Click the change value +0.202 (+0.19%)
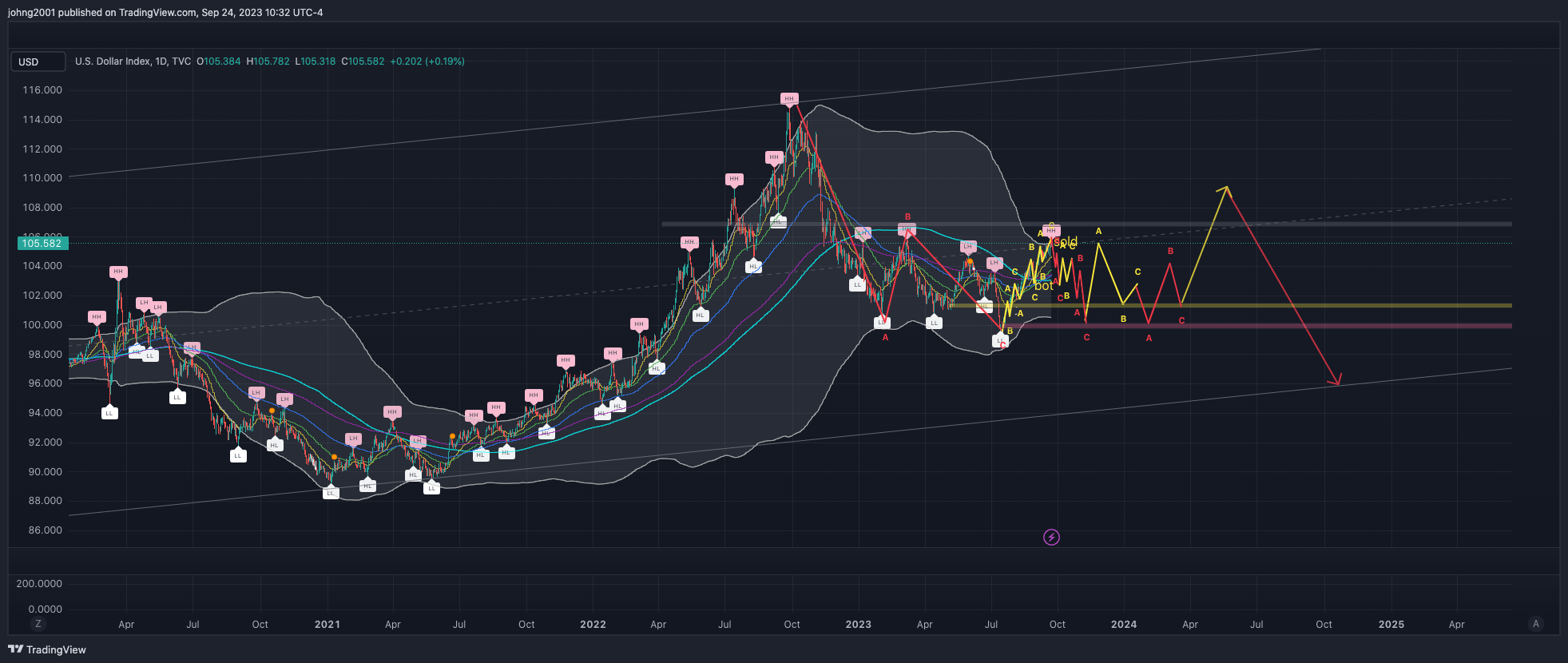The width and height of the screenshot is (1568, 663). pyautogui.click(x=427, y=62)
